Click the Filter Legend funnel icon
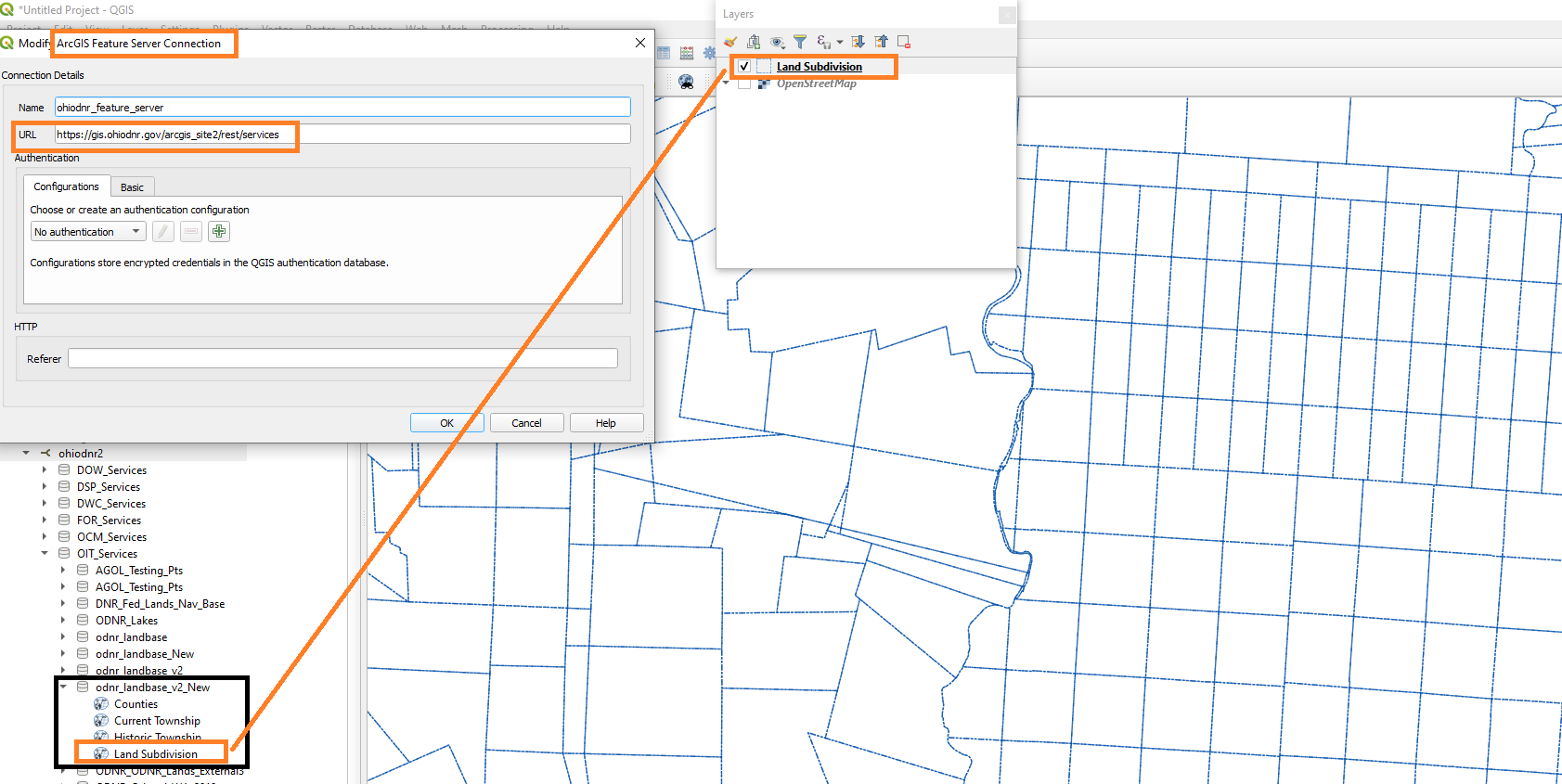The image size is (1562, 784). point(800,42)
